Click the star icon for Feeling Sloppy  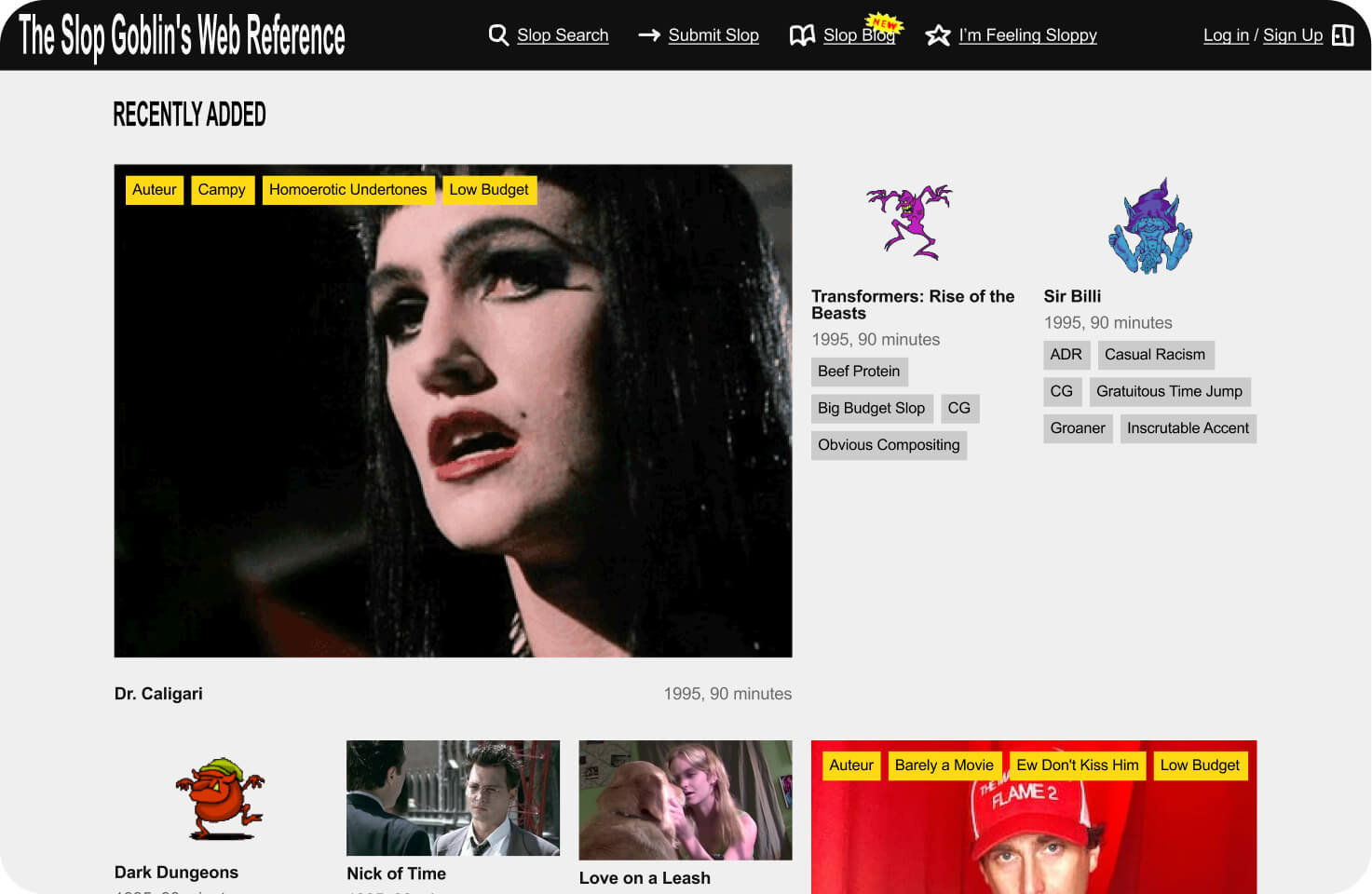coord(938,35)
